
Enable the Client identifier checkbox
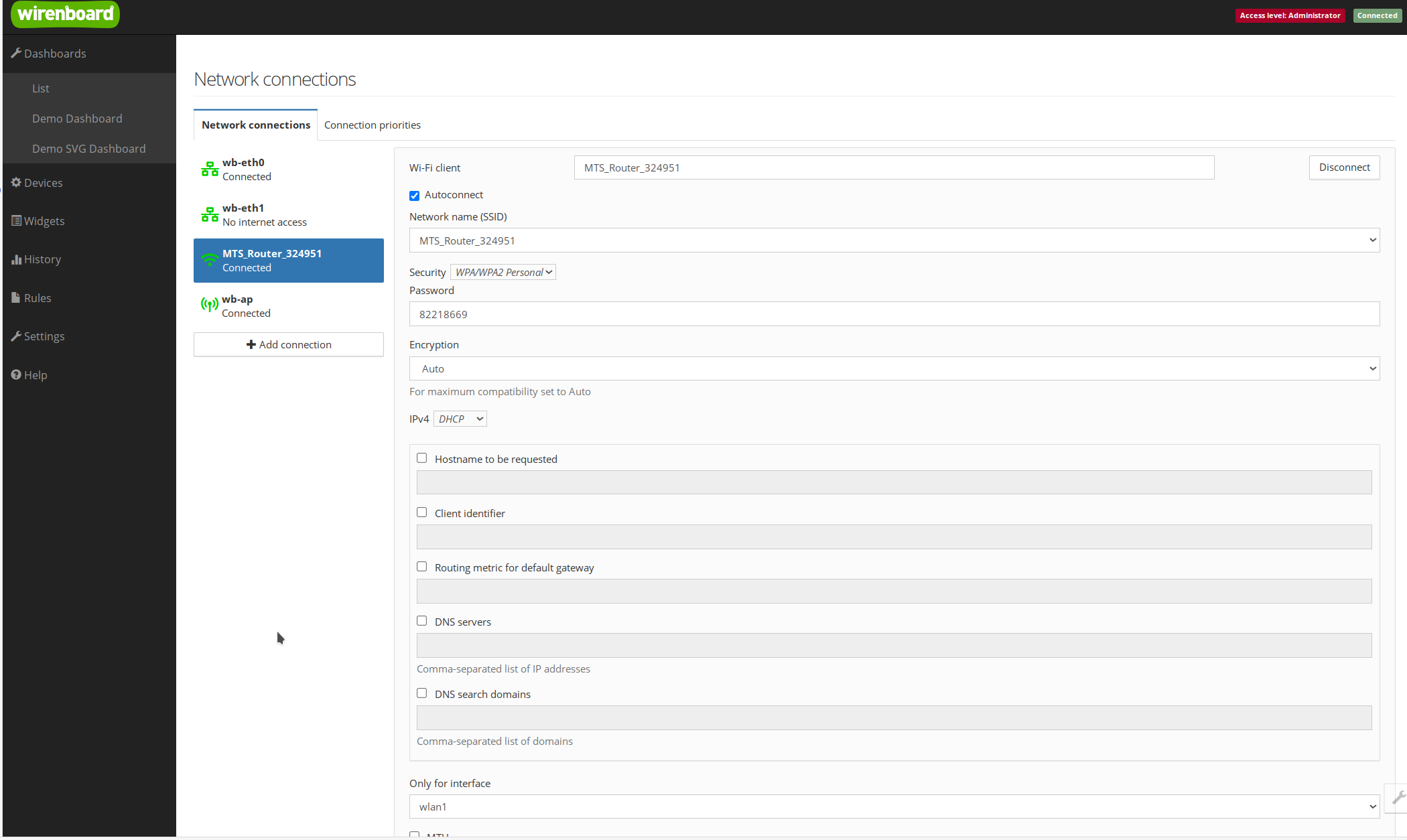(421, 512)
